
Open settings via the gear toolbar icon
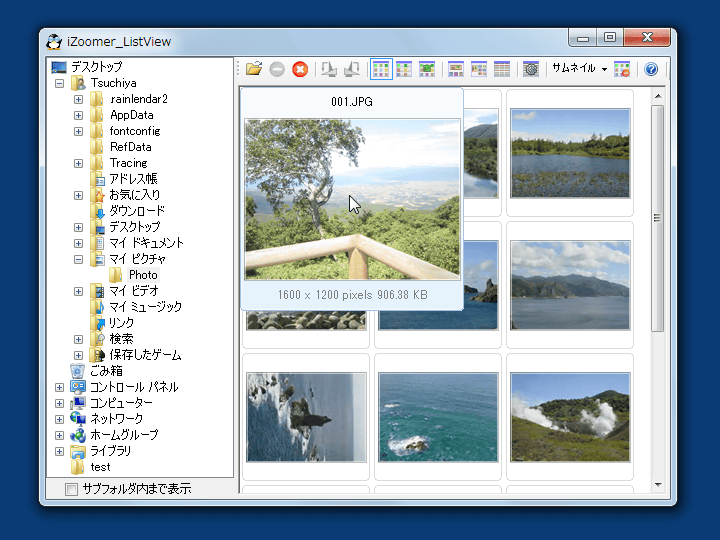(531, 69)
